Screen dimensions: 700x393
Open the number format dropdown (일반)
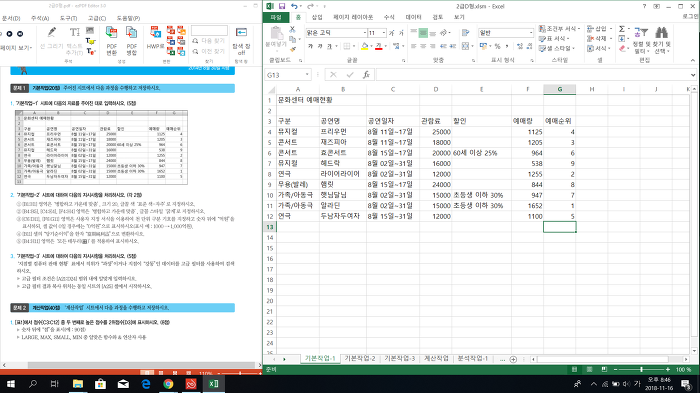pyautogui.click(x=531, y=33)
